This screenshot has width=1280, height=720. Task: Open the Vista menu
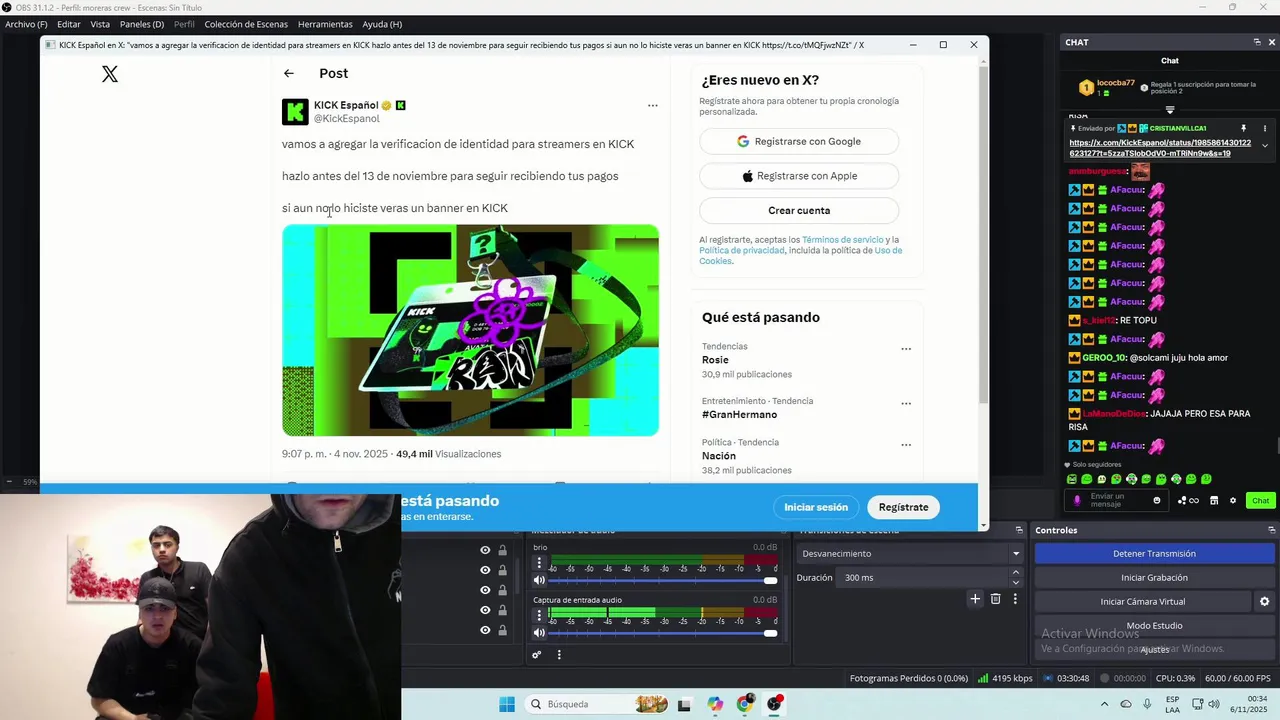[x=100, y=24]
